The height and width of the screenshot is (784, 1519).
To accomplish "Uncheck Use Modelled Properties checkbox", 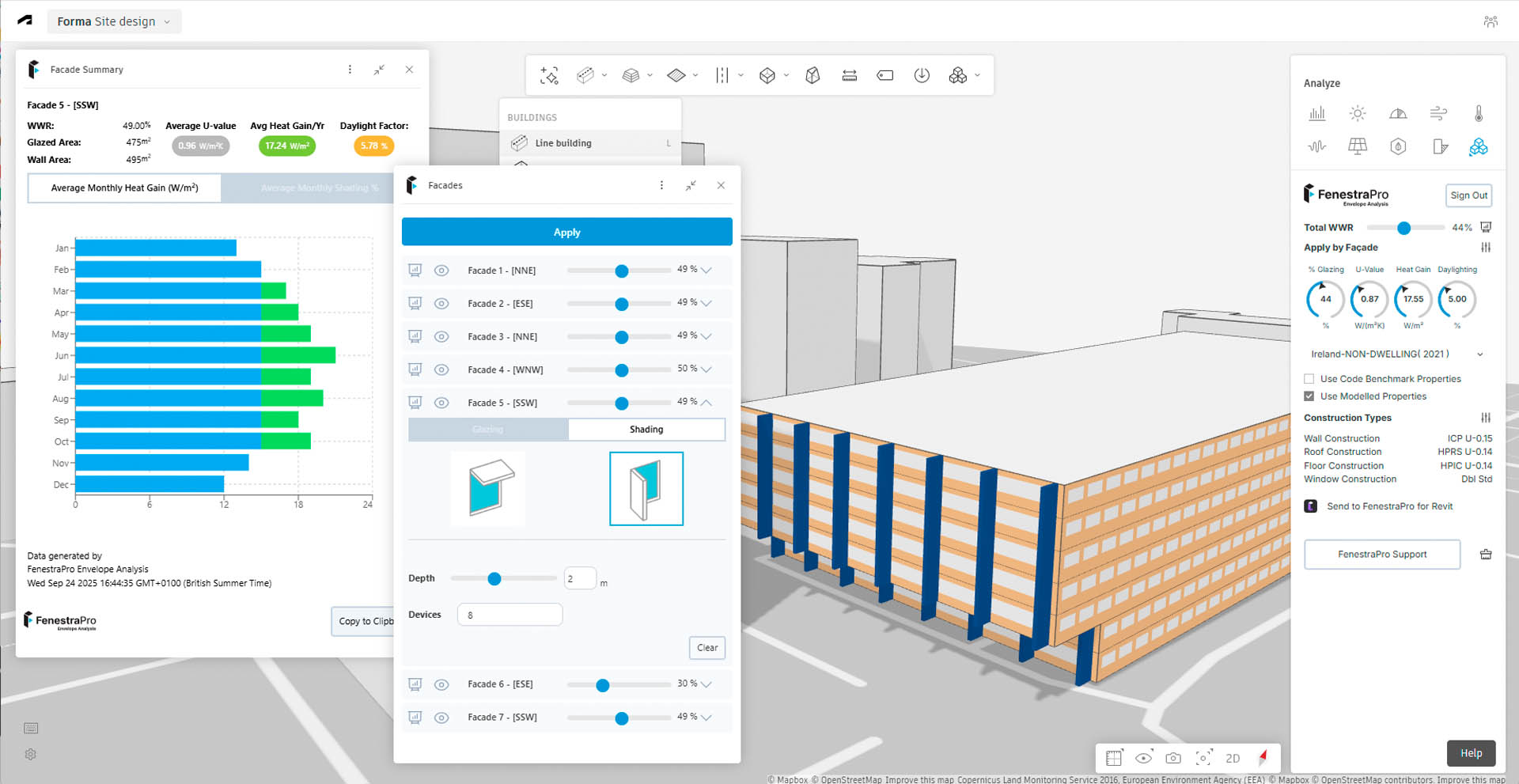I will [x=1309, y=396].
